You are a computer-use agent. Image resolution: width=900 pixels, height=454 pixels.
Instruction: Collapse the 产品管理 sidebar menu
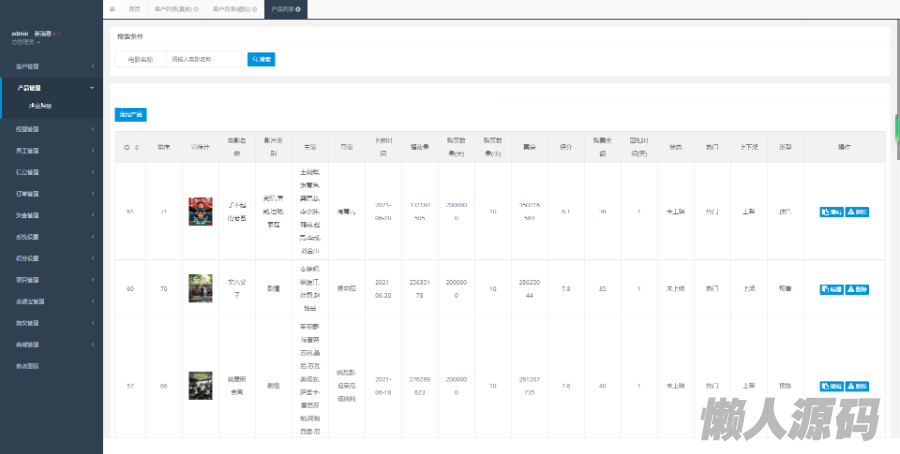50,88
